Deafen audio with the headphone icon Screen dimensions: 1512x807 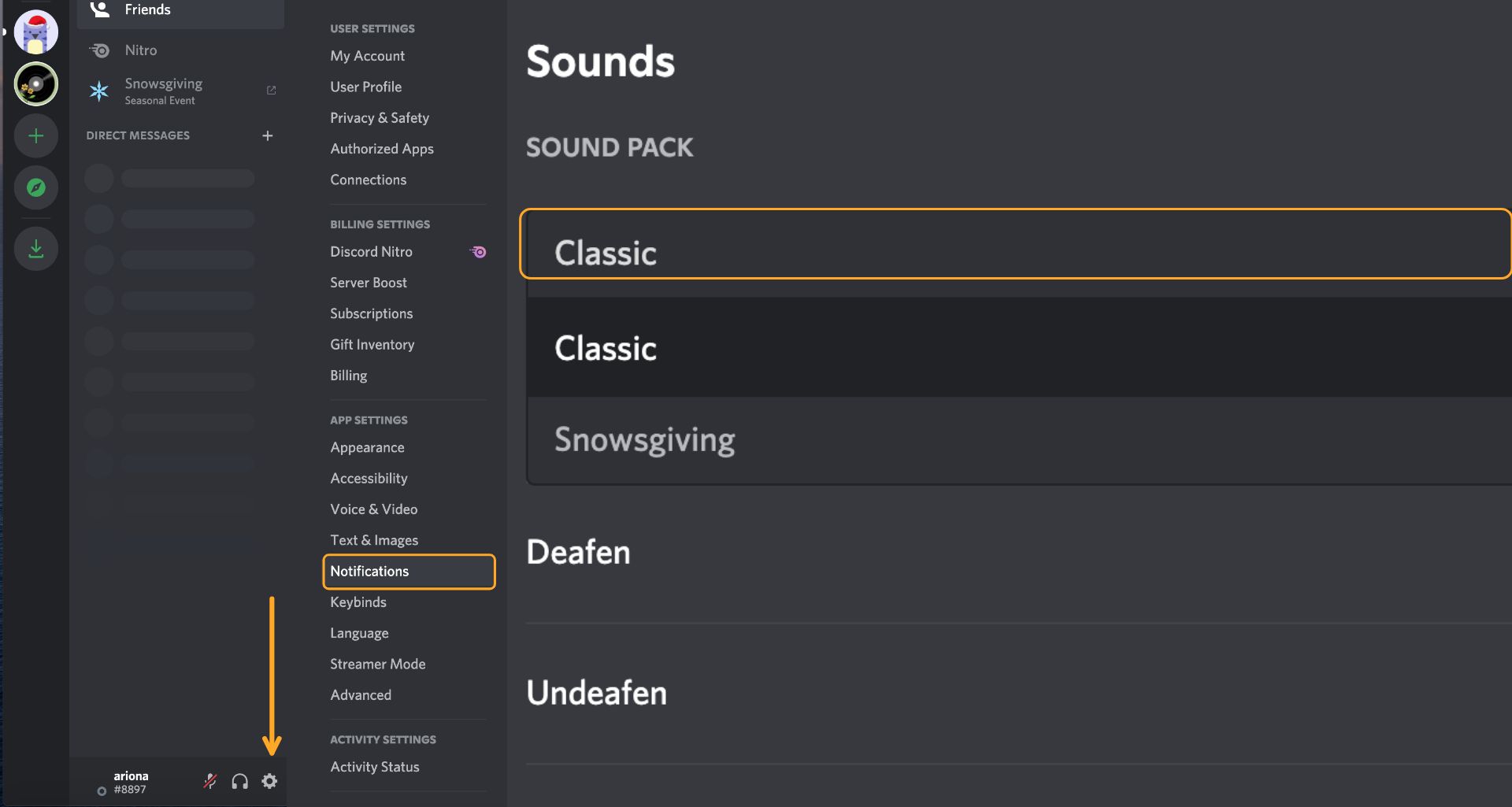(239, 781)
